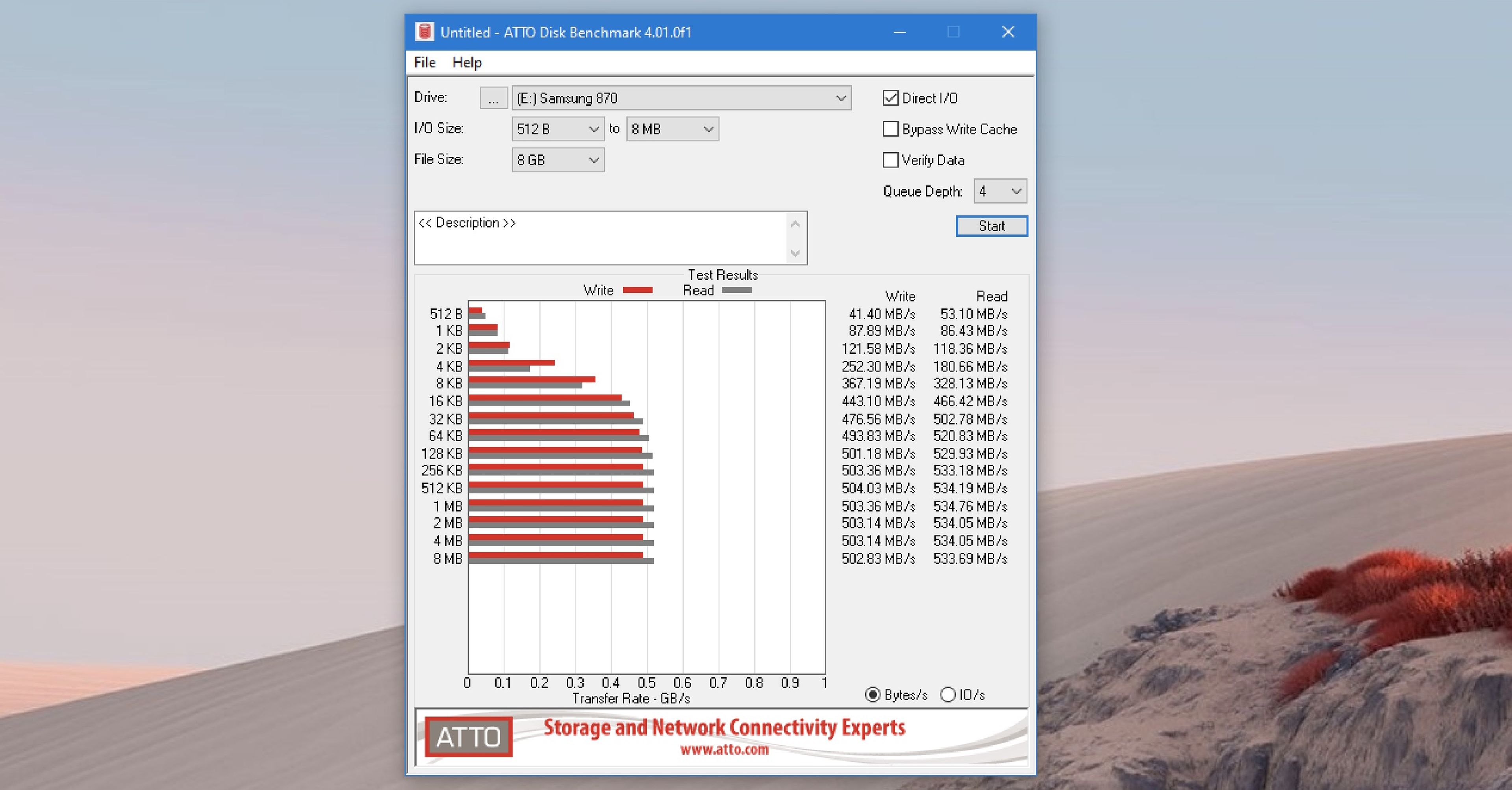
Task: Click the ATTO app icon in title bar
Action: (424, 32)
